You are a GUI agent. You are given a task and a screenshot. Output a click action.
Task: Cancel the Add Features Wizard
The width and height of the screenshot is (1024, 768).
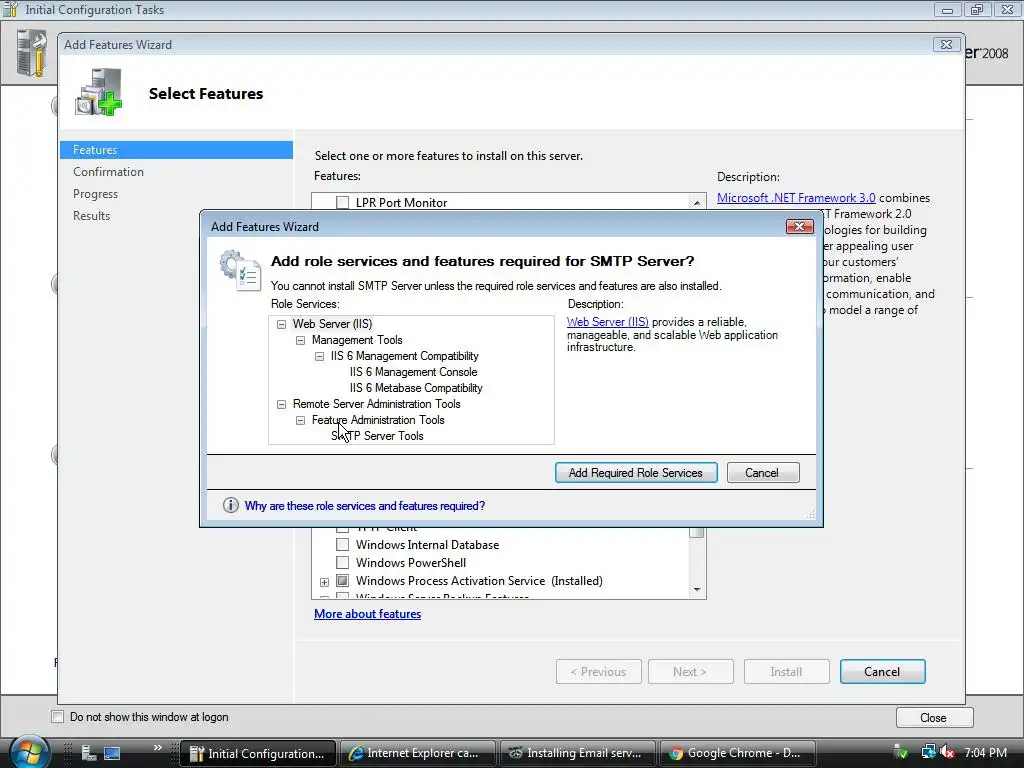882,671
